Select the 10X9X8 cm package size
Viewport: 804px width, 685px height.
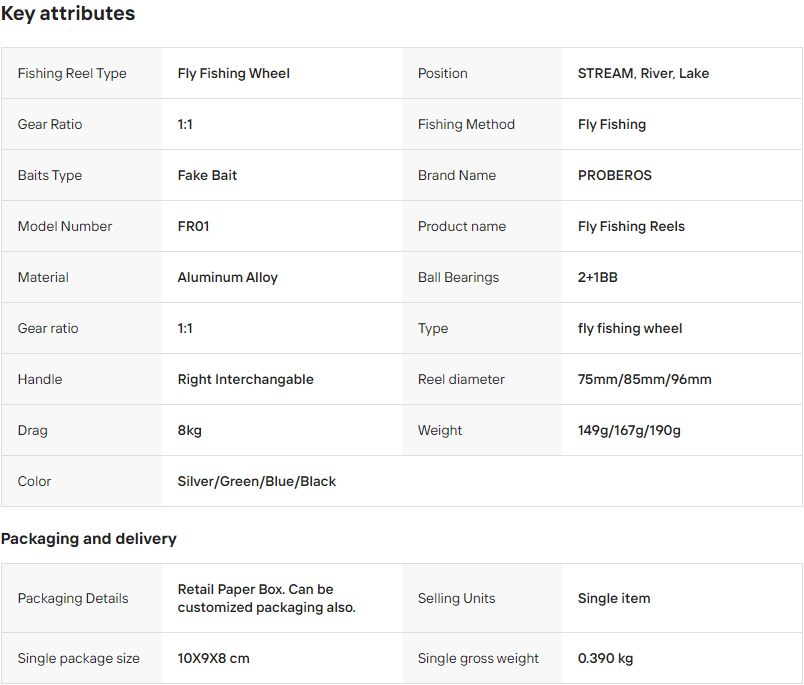pyautogui.click(x=213, y=658)
